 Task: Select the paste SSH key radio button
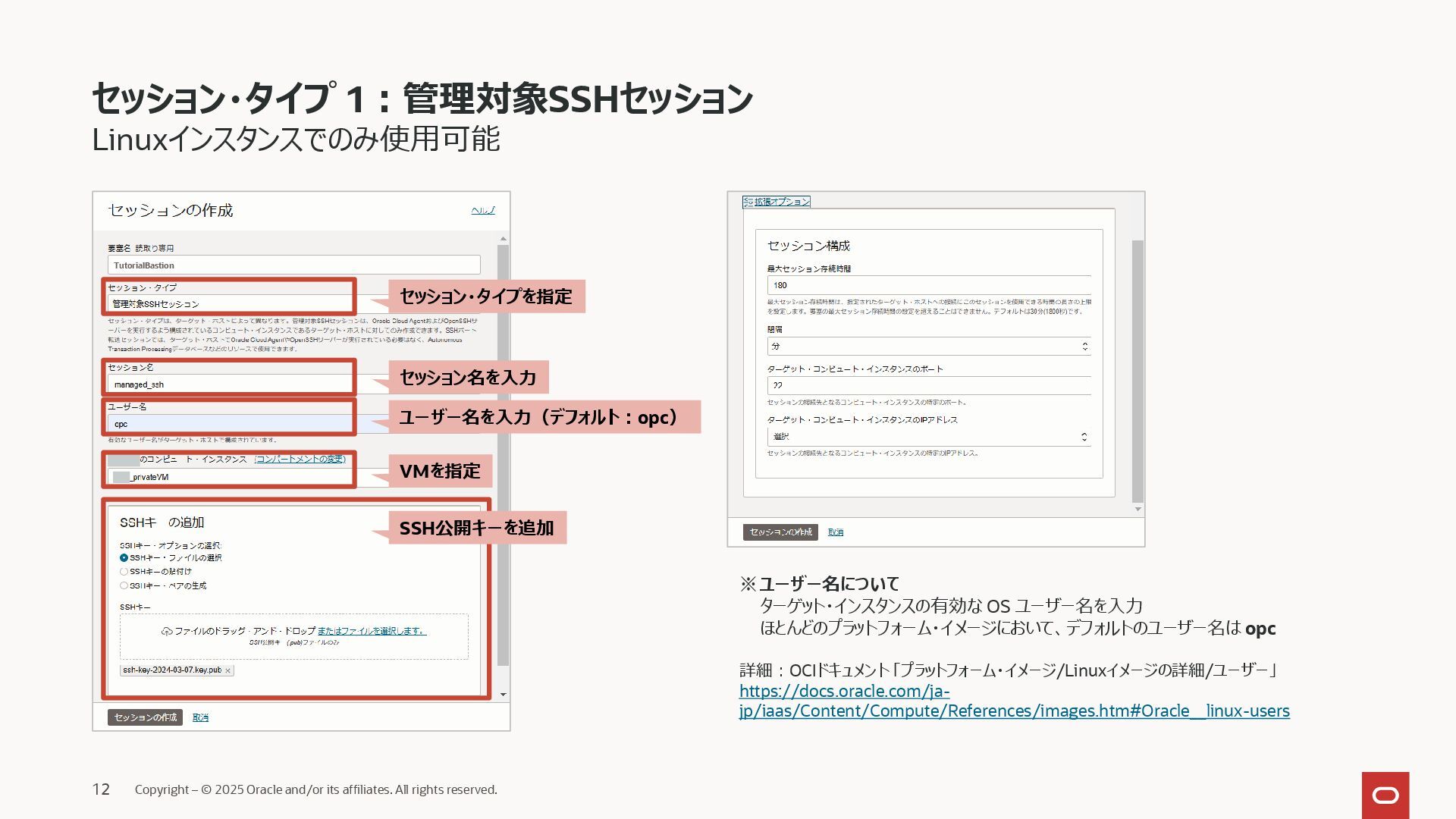click(x=124, y=571)
